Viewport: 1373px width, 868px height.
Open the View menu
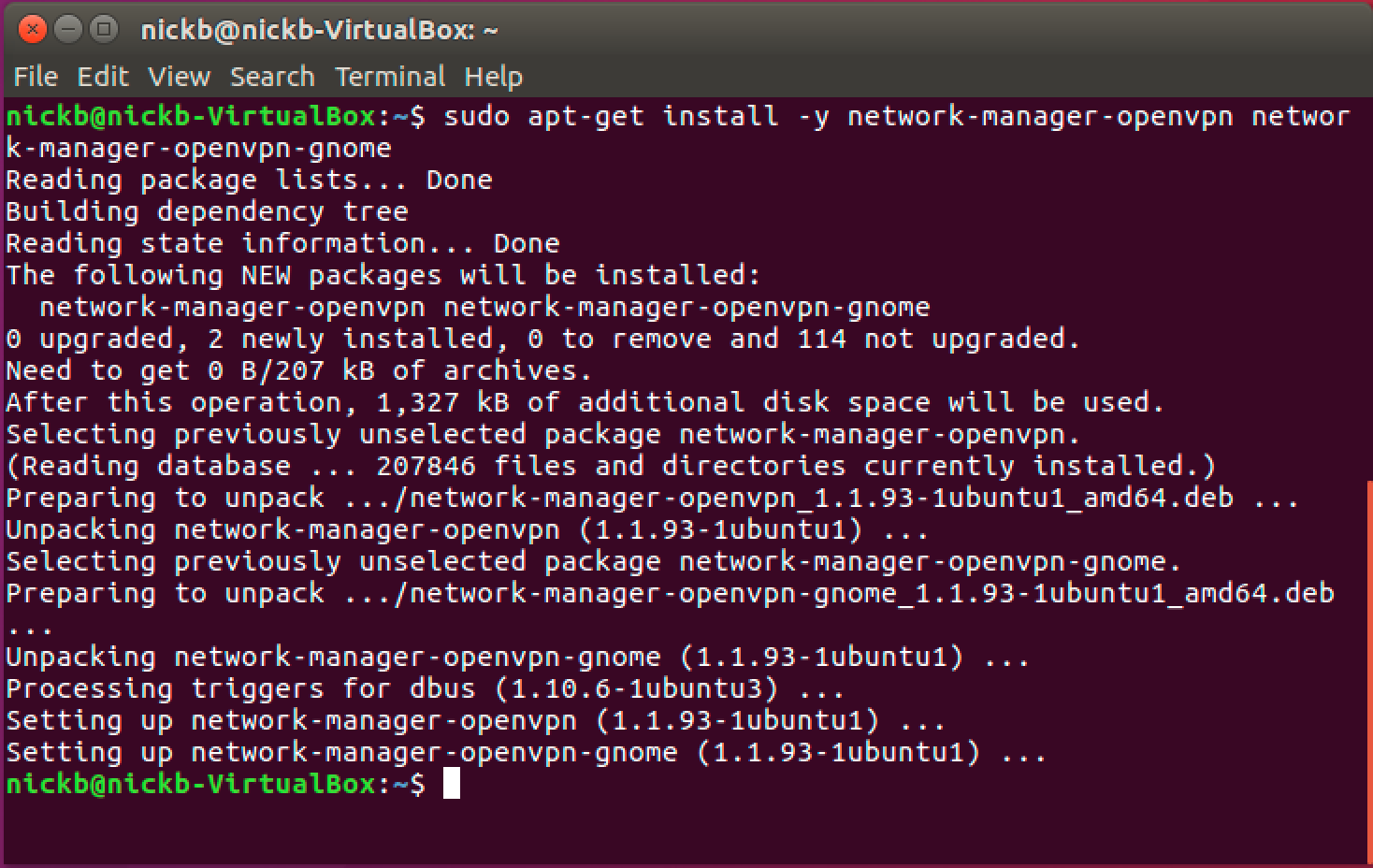click(179, 77)
